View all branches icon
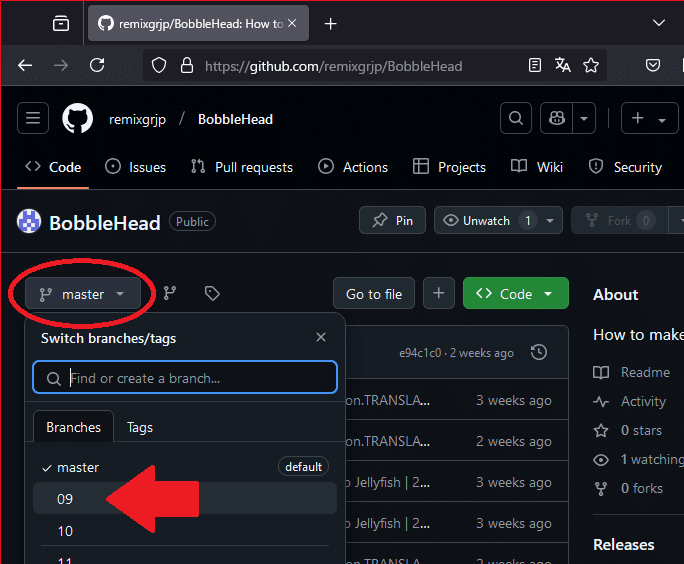 click(170, 293)
